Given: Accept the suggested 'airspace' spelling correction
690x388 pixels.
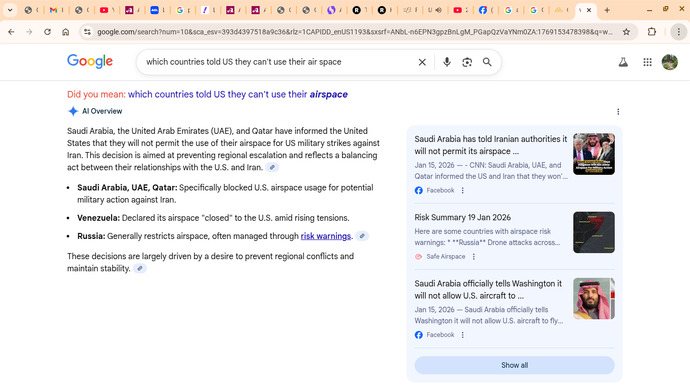Looking at the screenshot, I should pos(238,94).
